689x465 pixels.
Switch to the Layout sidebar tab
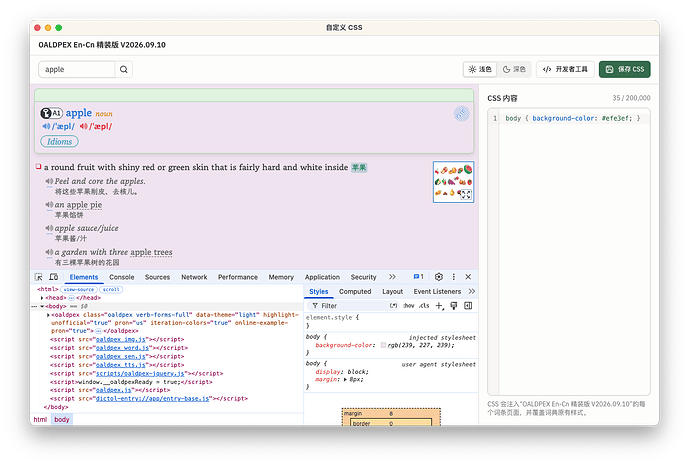(392, 291)
